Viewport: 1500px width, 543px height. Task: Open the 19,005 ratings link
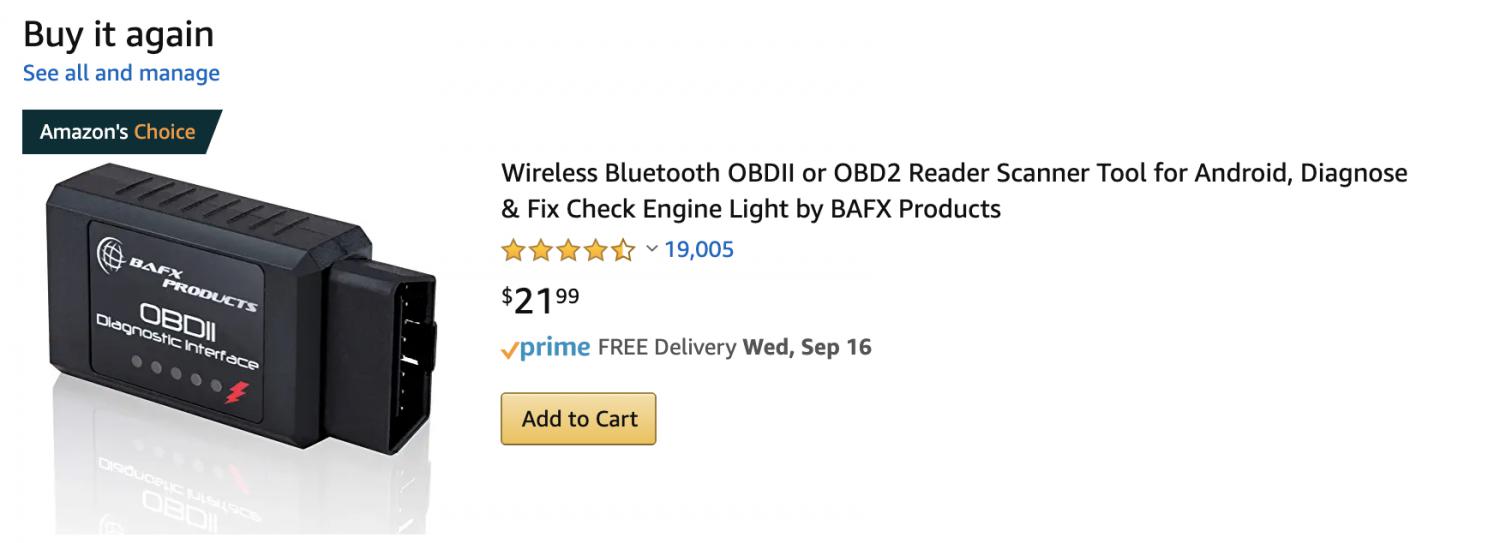pyautogui.click(x=699, y=249)
